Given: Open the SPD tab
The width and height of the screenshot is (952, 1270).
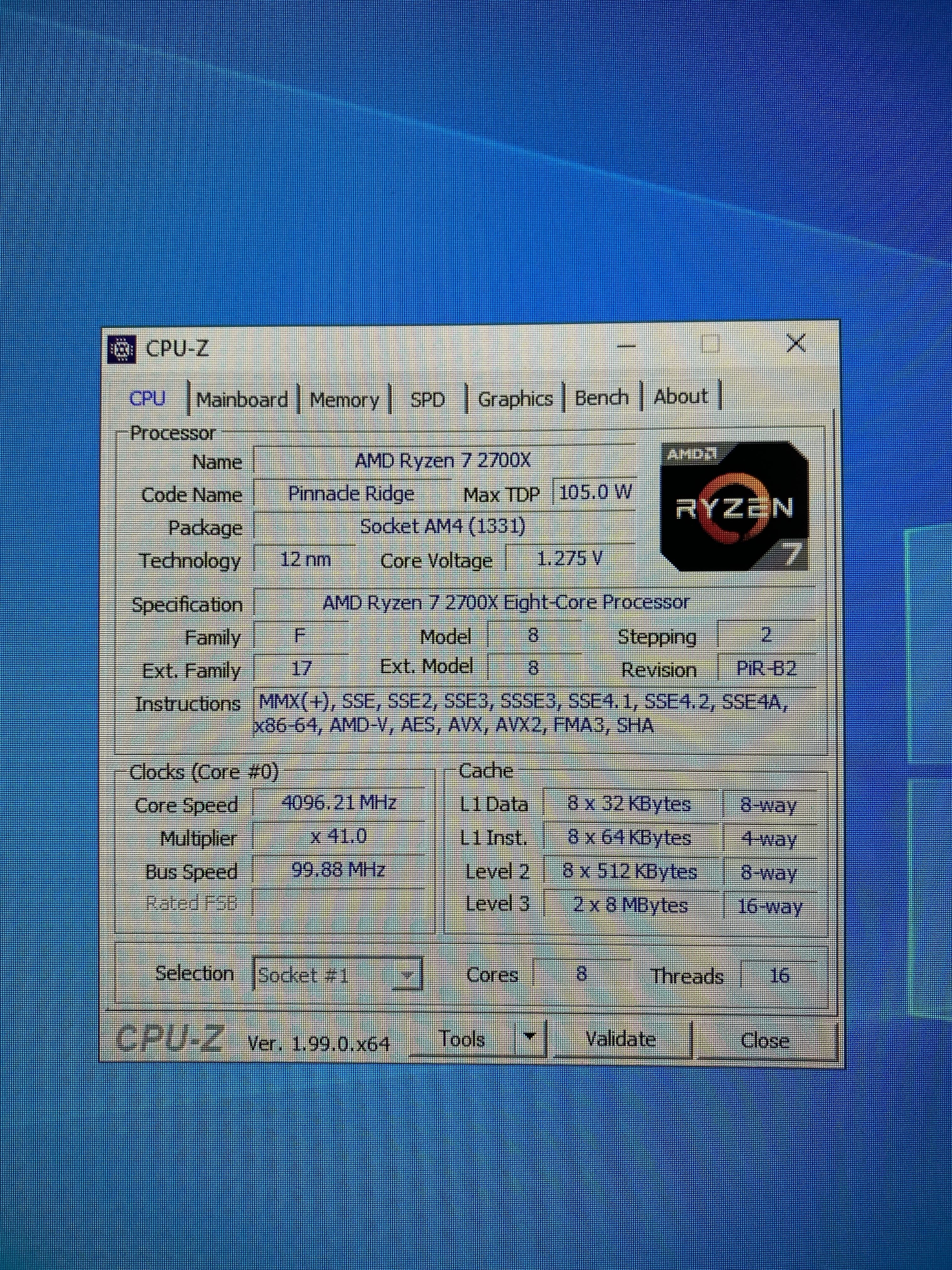Looking at the screenshot, I should coord(428,399).
